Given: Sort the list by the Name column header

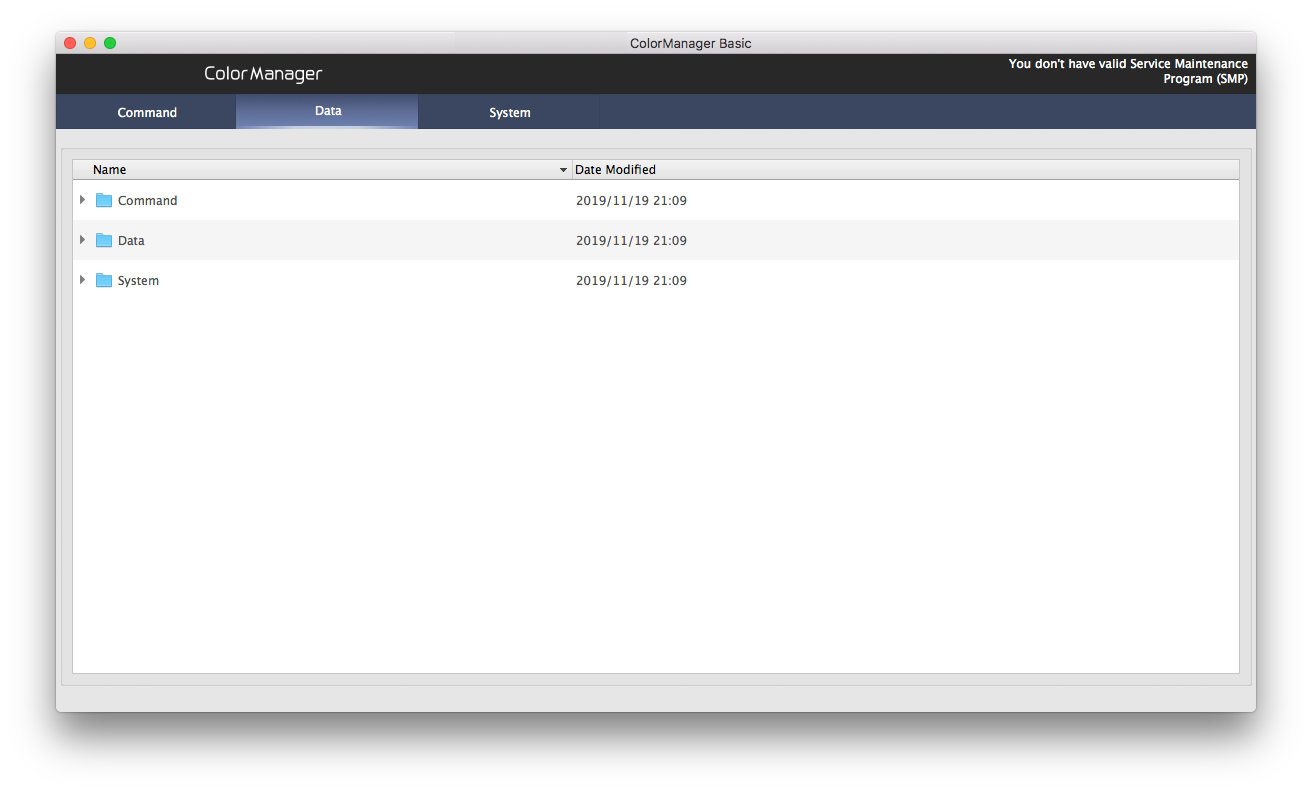Looking at the screenshot, I should tap(110, 170).
